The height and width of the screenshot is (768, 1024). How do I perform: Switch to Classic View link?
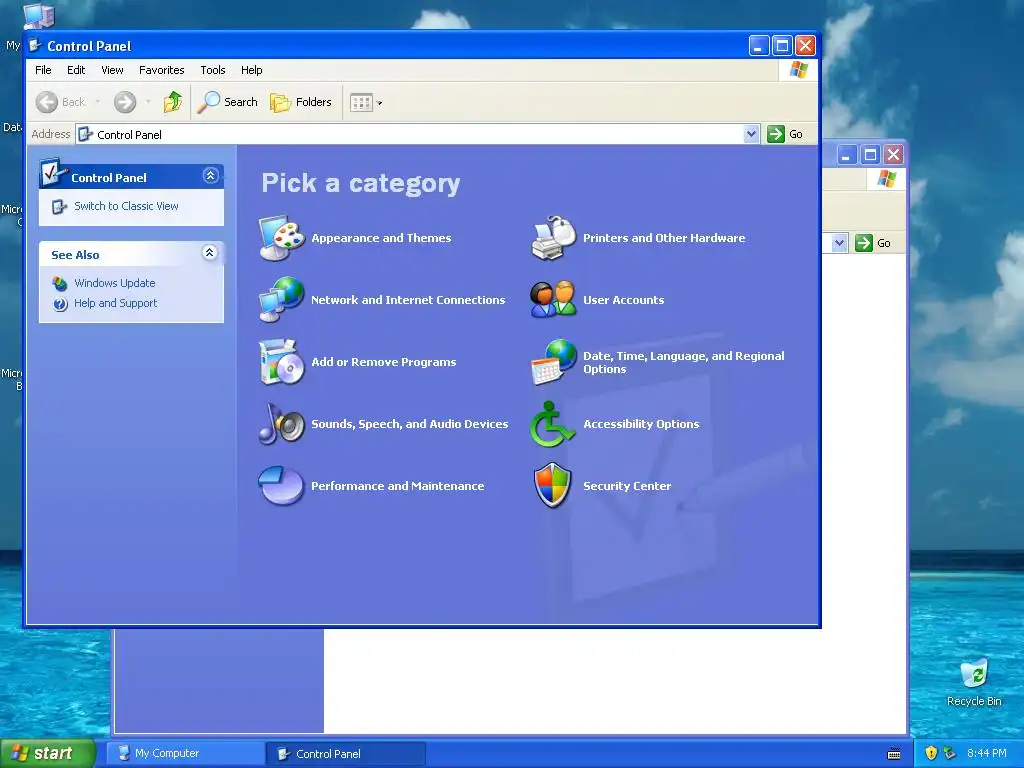point(126,206)
